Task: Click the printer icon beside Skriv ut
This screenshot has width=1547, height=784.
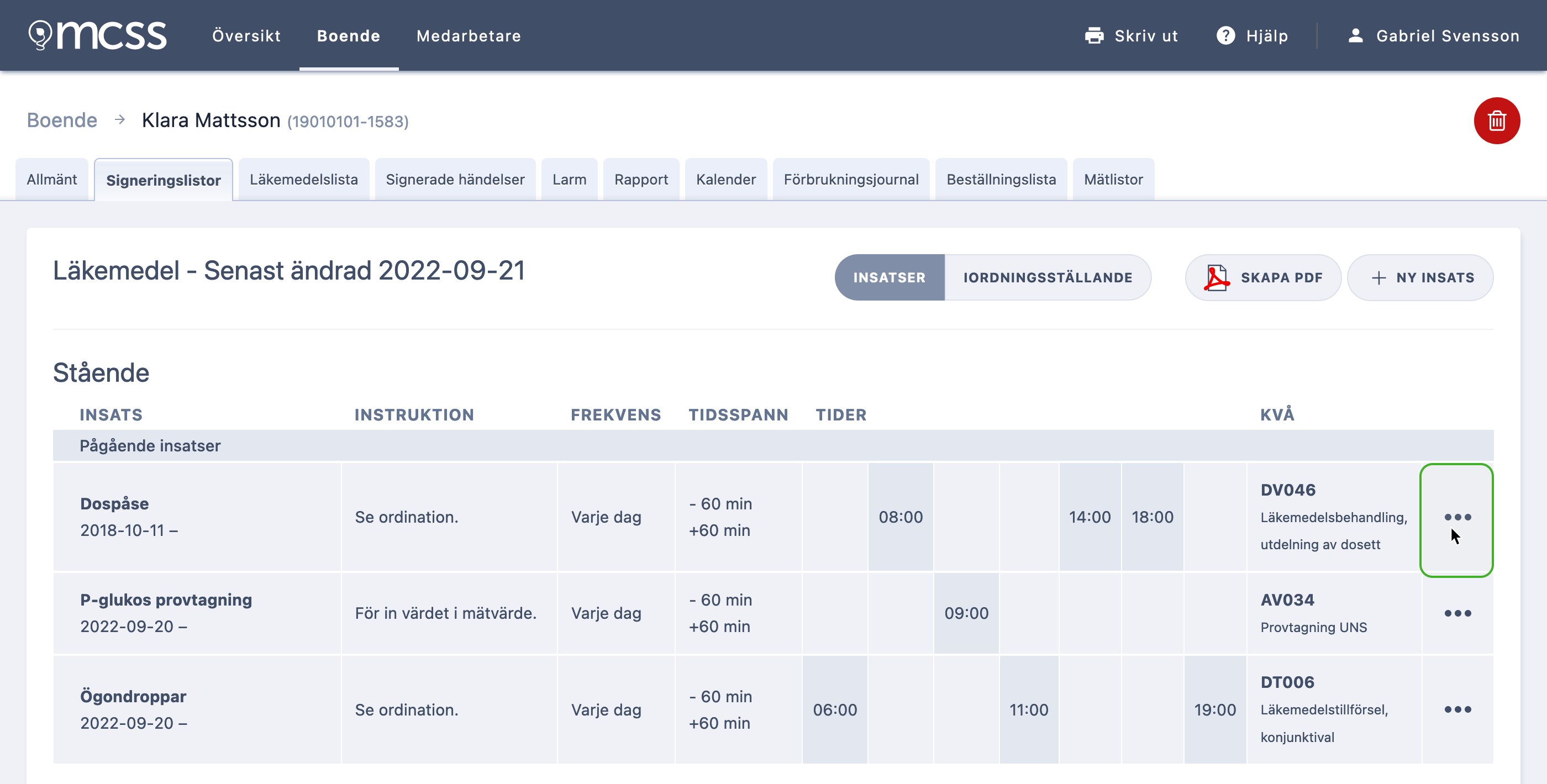Action: point(1094,36)
